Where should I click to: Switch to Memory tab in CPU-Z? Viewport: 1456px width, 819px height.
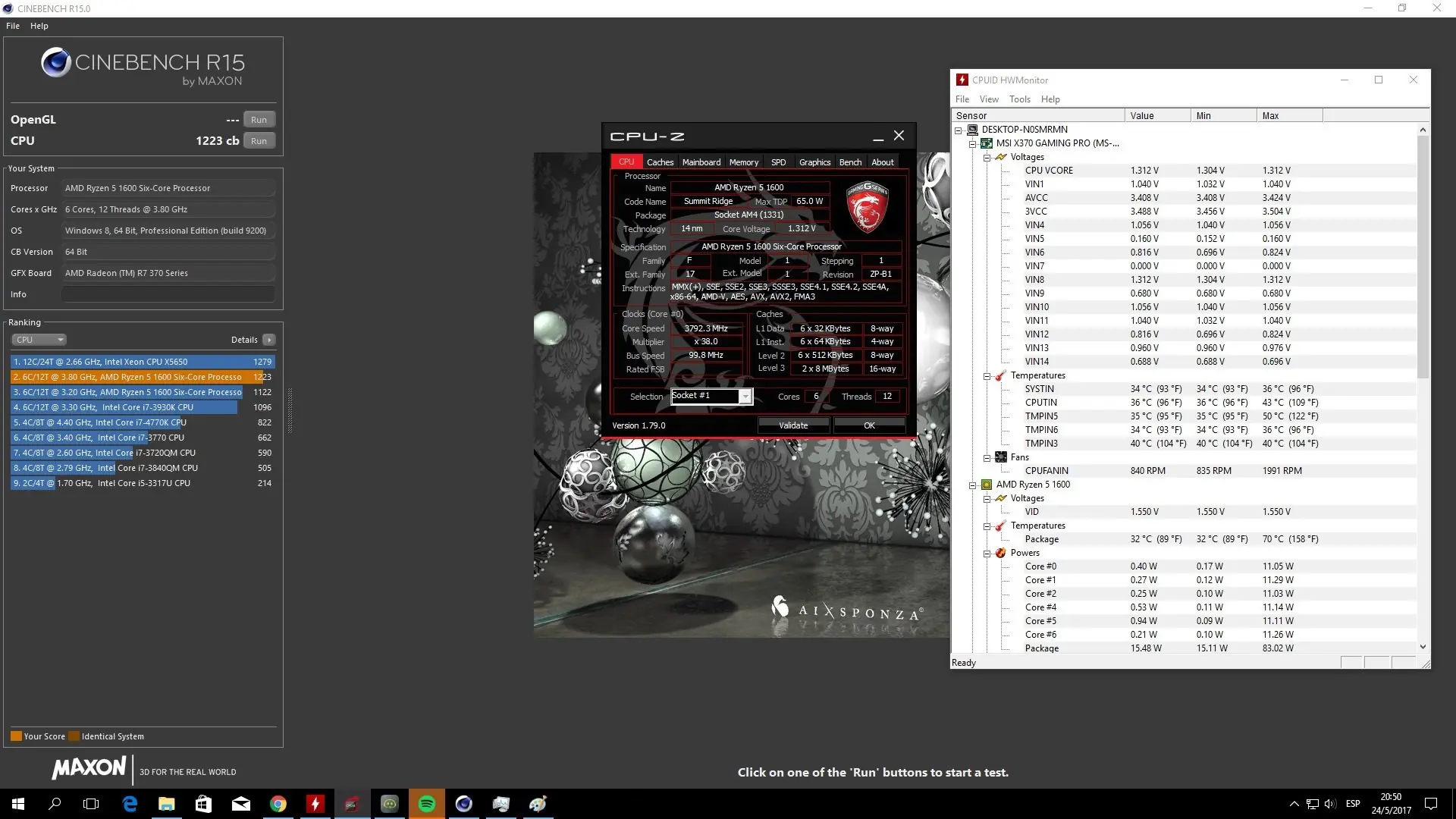coord(744,162)
